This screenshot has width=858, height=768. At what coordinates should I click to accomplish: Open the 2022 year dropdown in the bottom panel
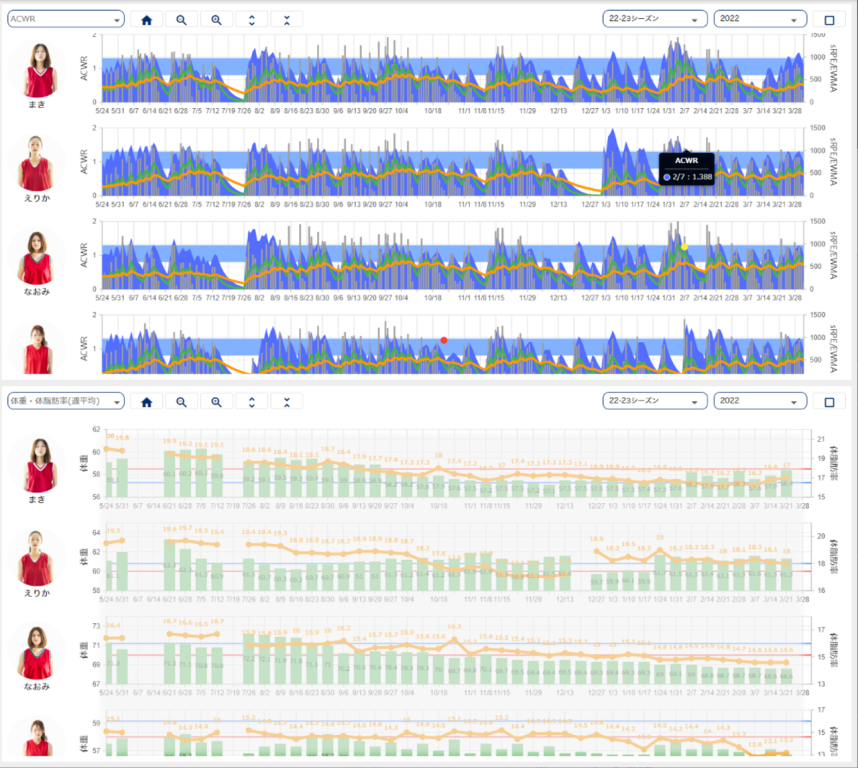(760, 401)
